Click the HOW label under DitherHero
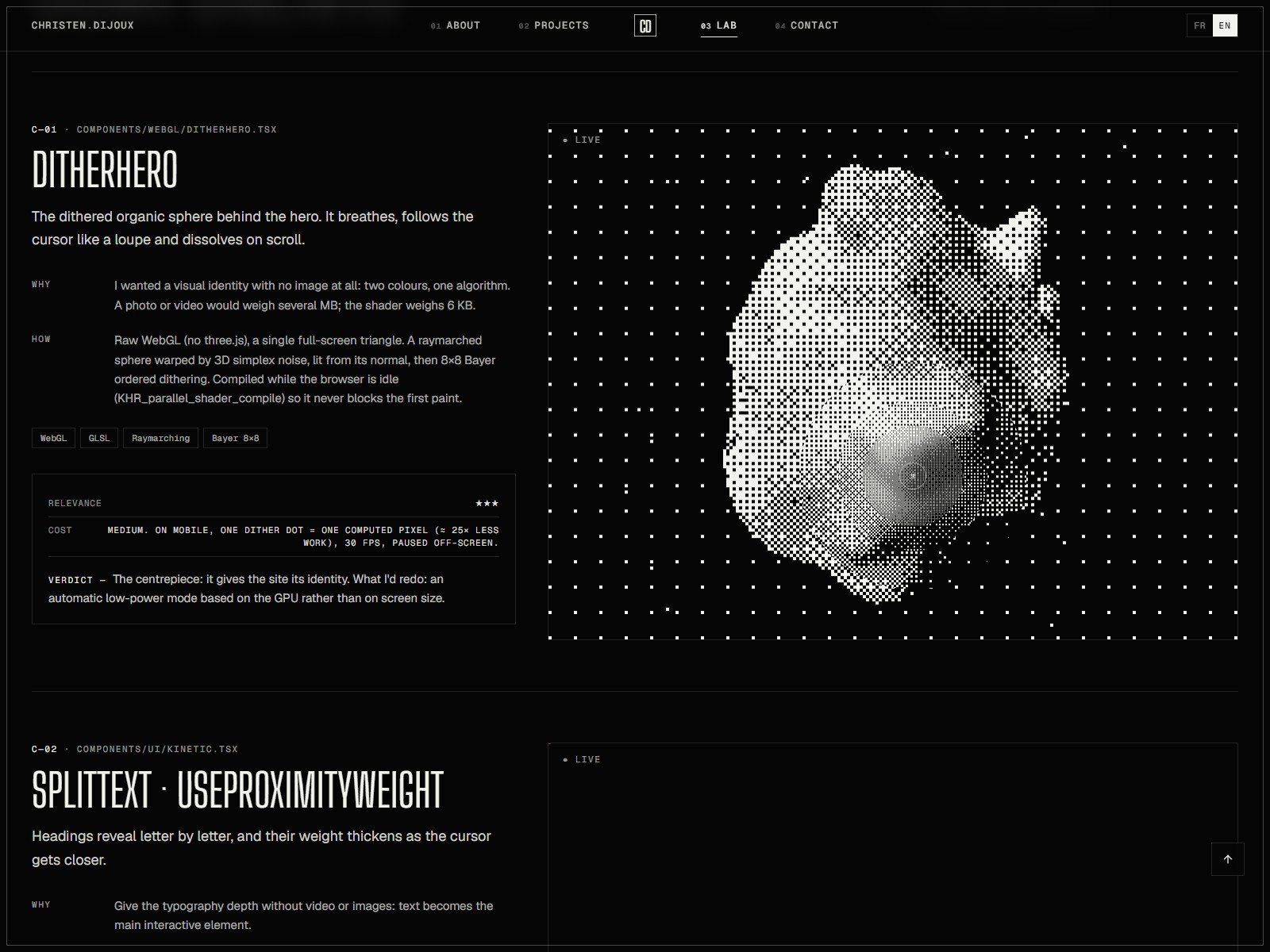Image resolution: width=1270 pixels, height=952 pixels. tap(41, 339)
